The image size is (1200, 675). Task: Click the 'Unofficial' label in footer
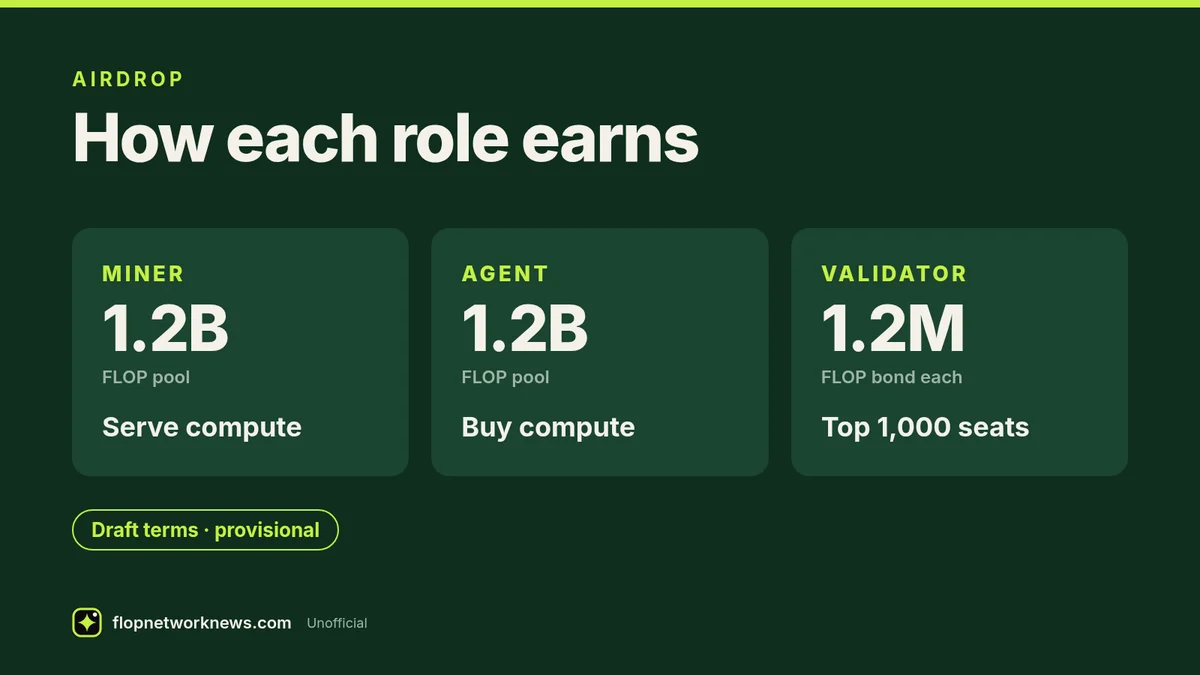pos(337,623)
